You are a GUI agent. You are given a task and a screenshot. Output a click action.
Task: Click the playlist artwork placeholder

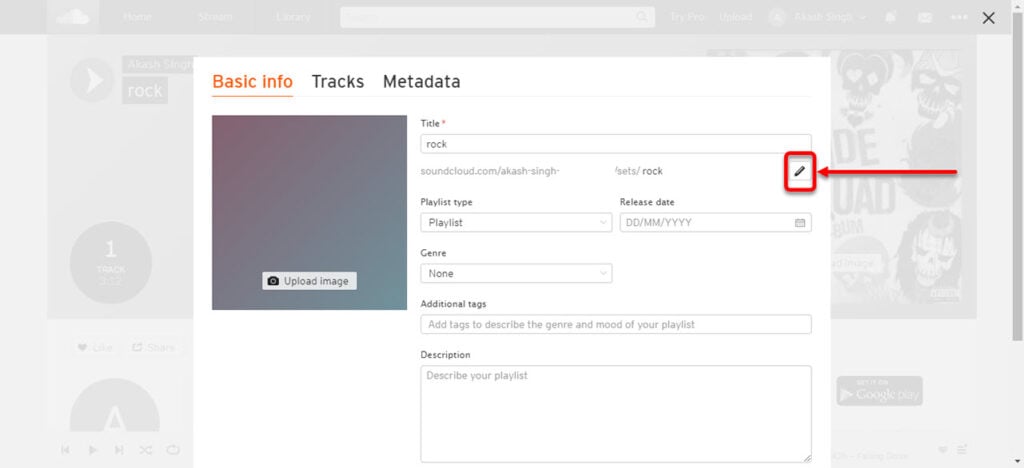[x=310, y=213]
